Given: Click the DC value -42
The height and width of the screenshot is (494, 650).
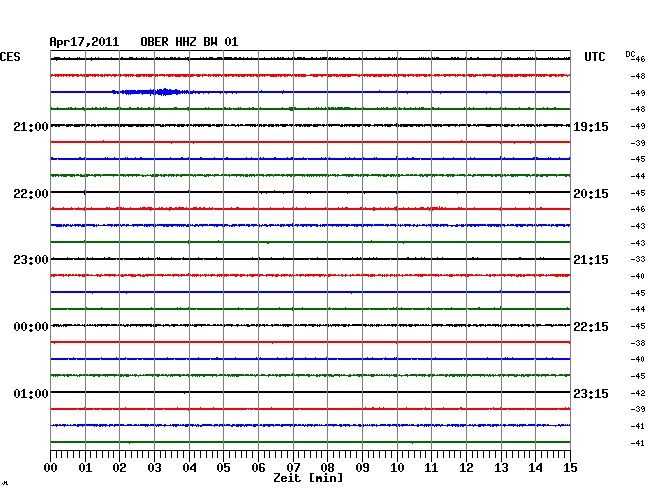Looking at the screenshot, I should (x=638, y=393).
